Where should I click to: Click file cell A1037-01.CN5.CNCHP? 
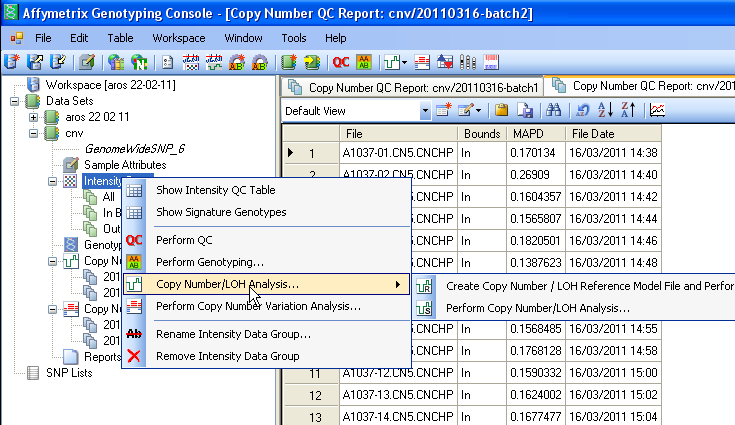click(x=398, y=153)
